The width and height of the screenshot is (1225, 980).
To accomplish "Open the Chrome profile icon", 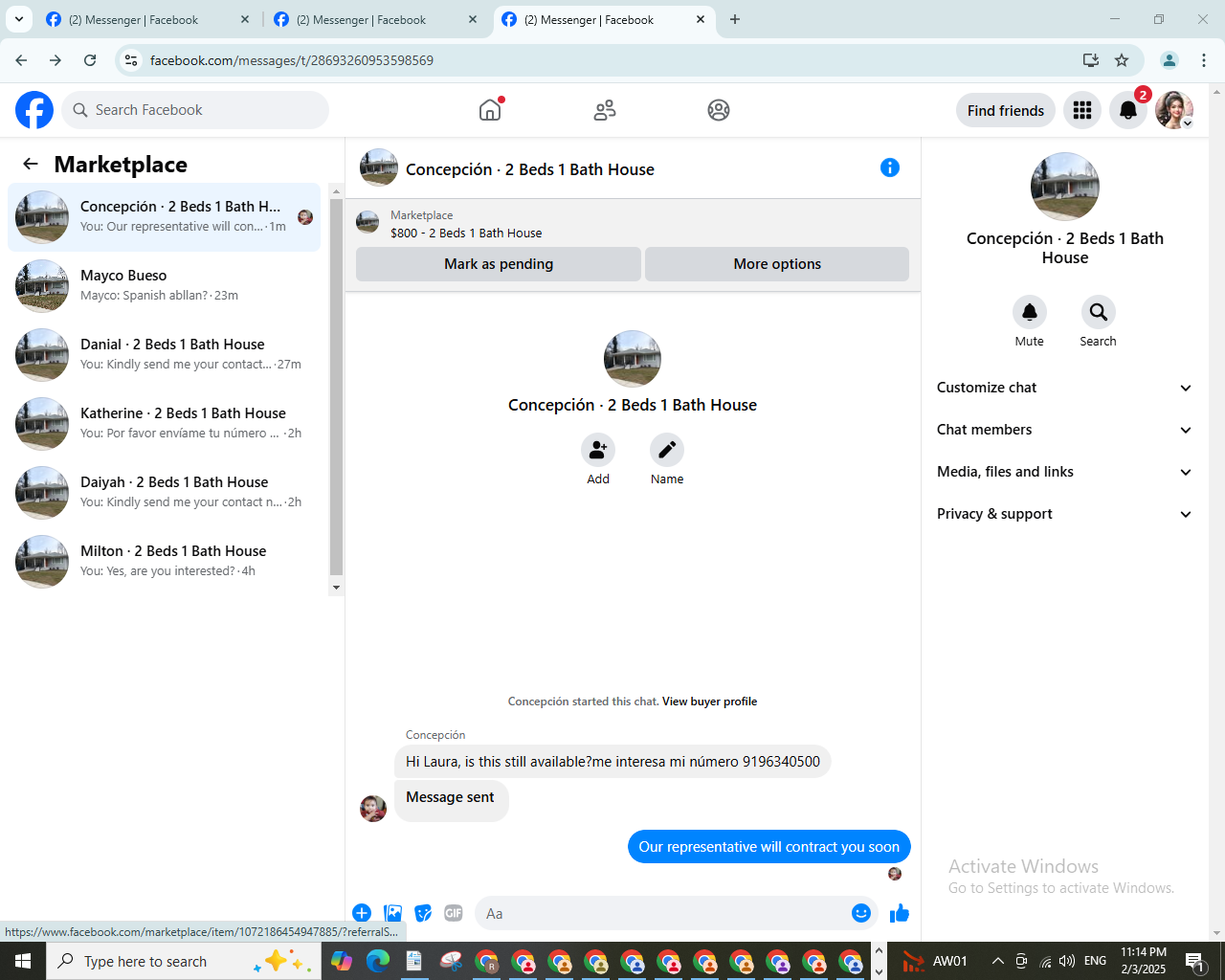I will point(1169,60).
